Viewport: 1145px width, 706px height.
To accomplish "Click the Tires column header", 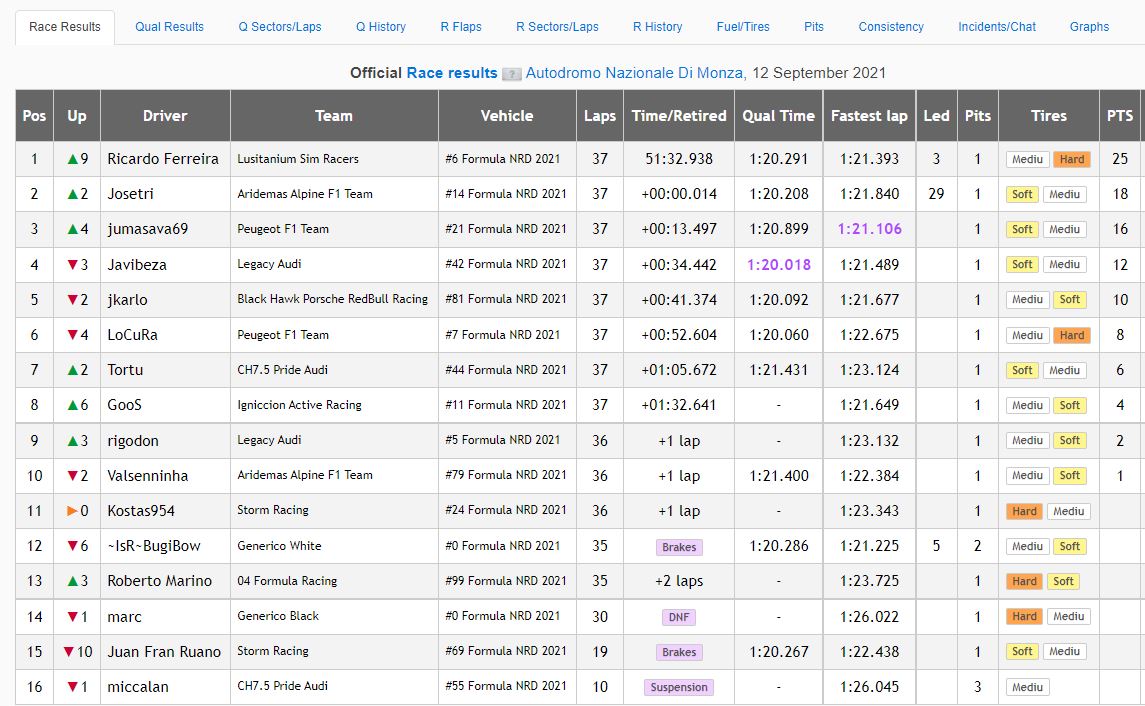I will coord(1049,115).
